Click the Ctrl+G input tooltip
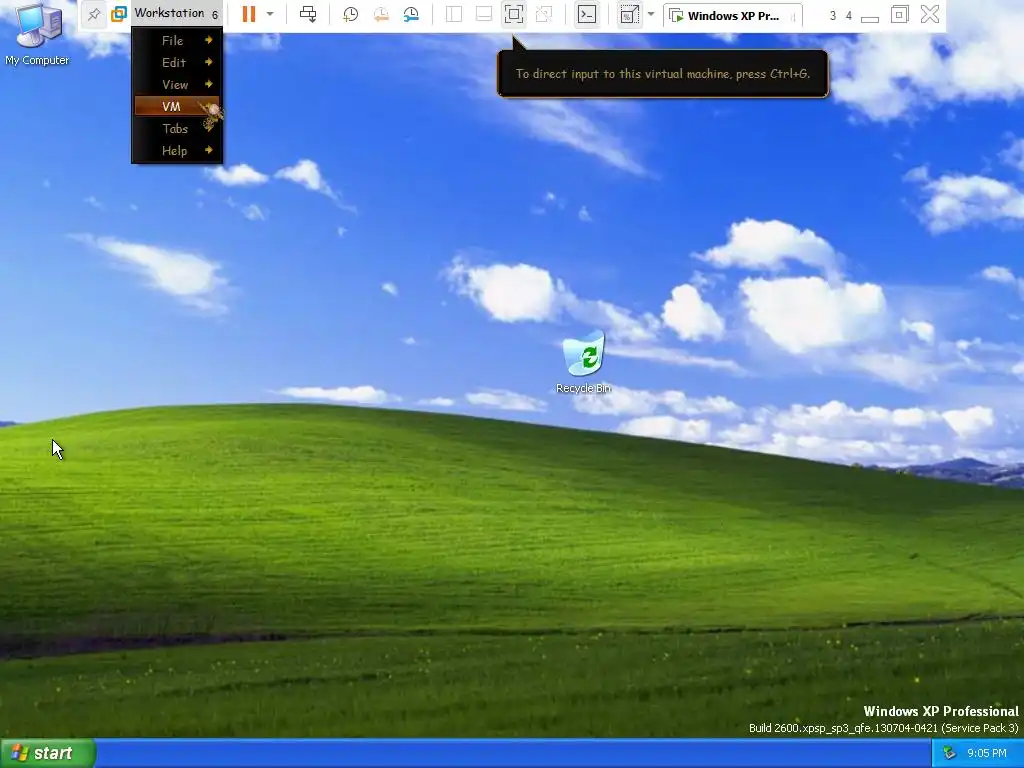 pos(663,74)
